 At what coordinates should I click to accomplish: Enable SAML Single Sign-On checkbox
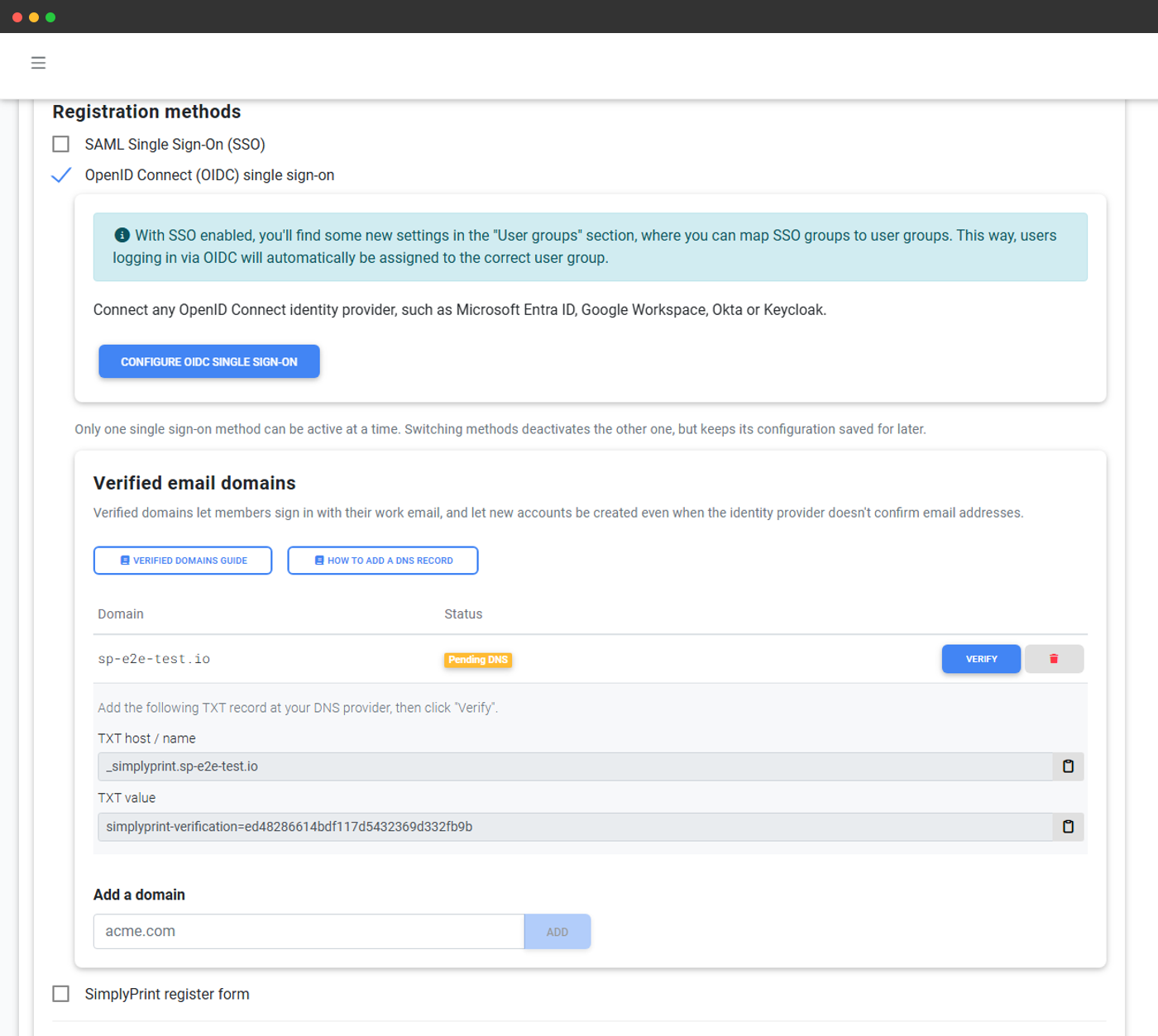point(61,144)
